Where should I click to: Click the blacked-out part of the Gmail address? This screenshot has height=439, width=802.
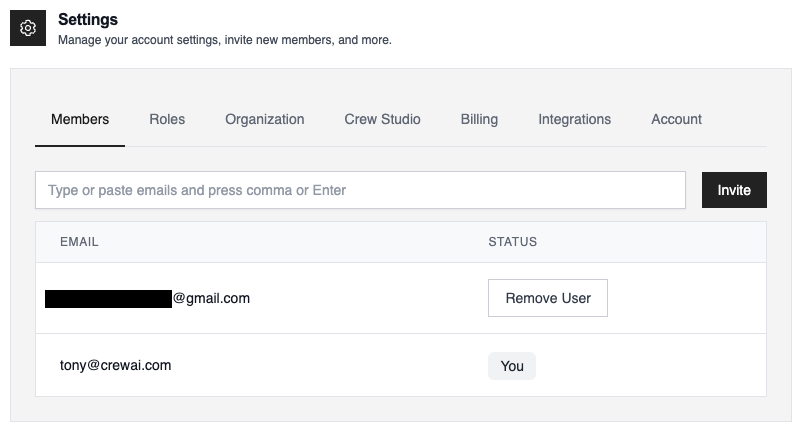click(x=108, y=298)
